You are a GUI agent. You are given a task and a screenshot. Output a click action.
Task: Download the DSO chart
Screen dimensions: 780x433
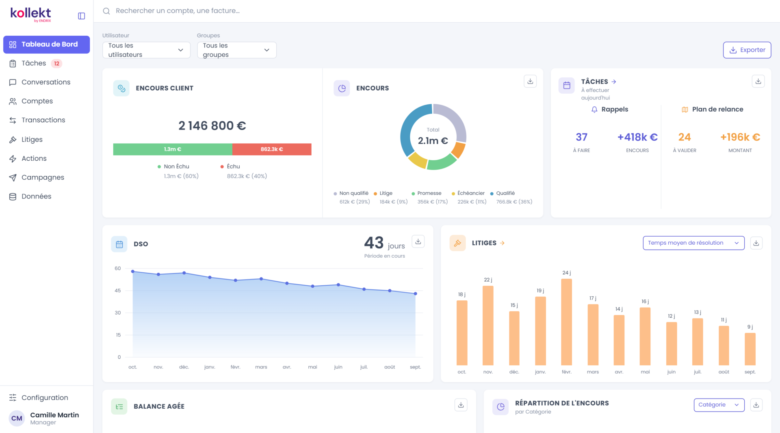[418, 242]
